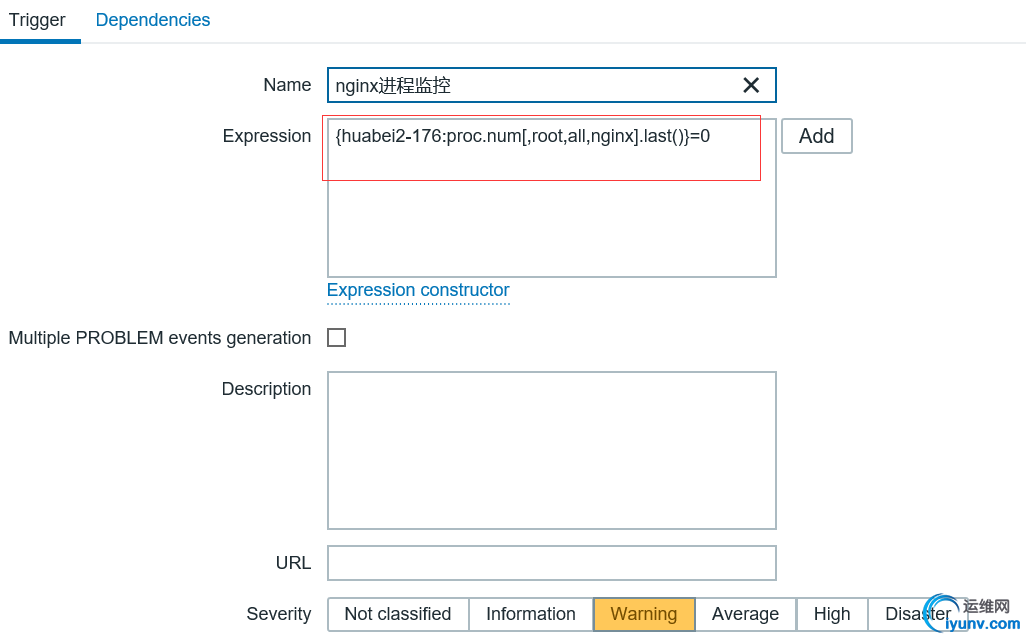Set severity to High

click(x=832, y=614)
